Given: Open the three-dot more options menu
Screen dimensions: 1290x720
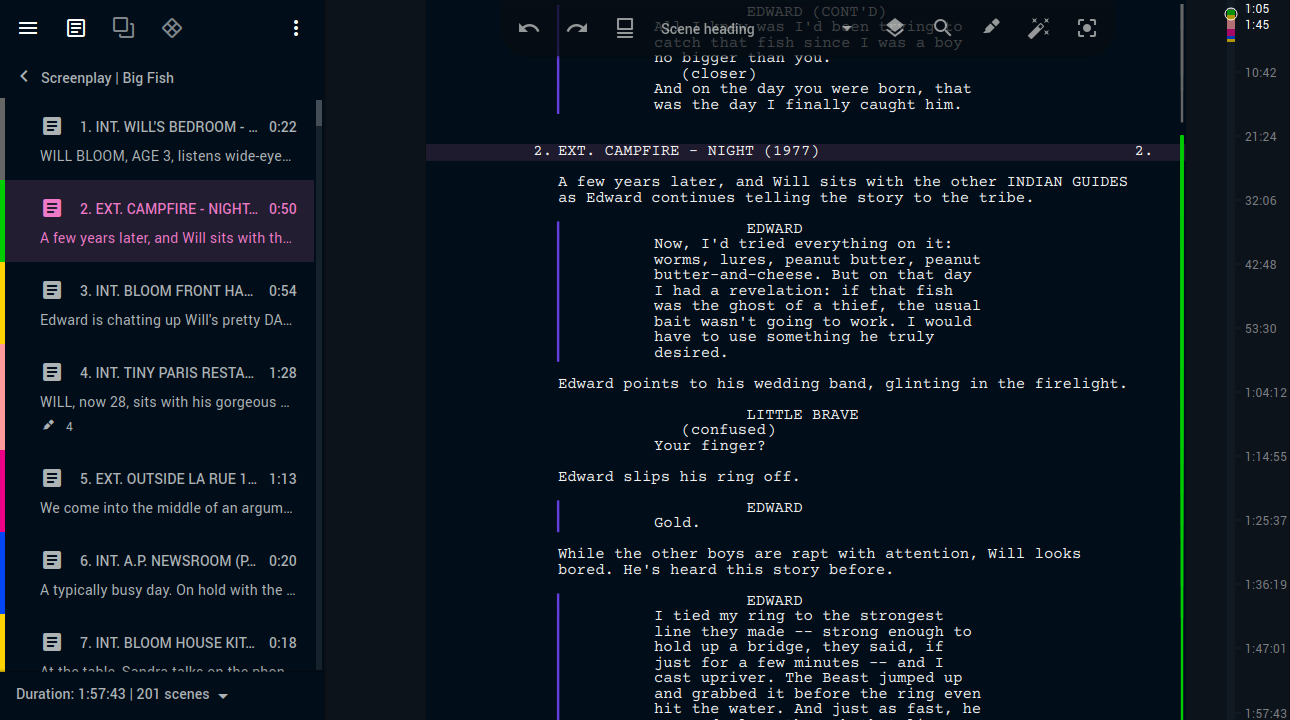Looking at the screenshot, I should (296, 28).
